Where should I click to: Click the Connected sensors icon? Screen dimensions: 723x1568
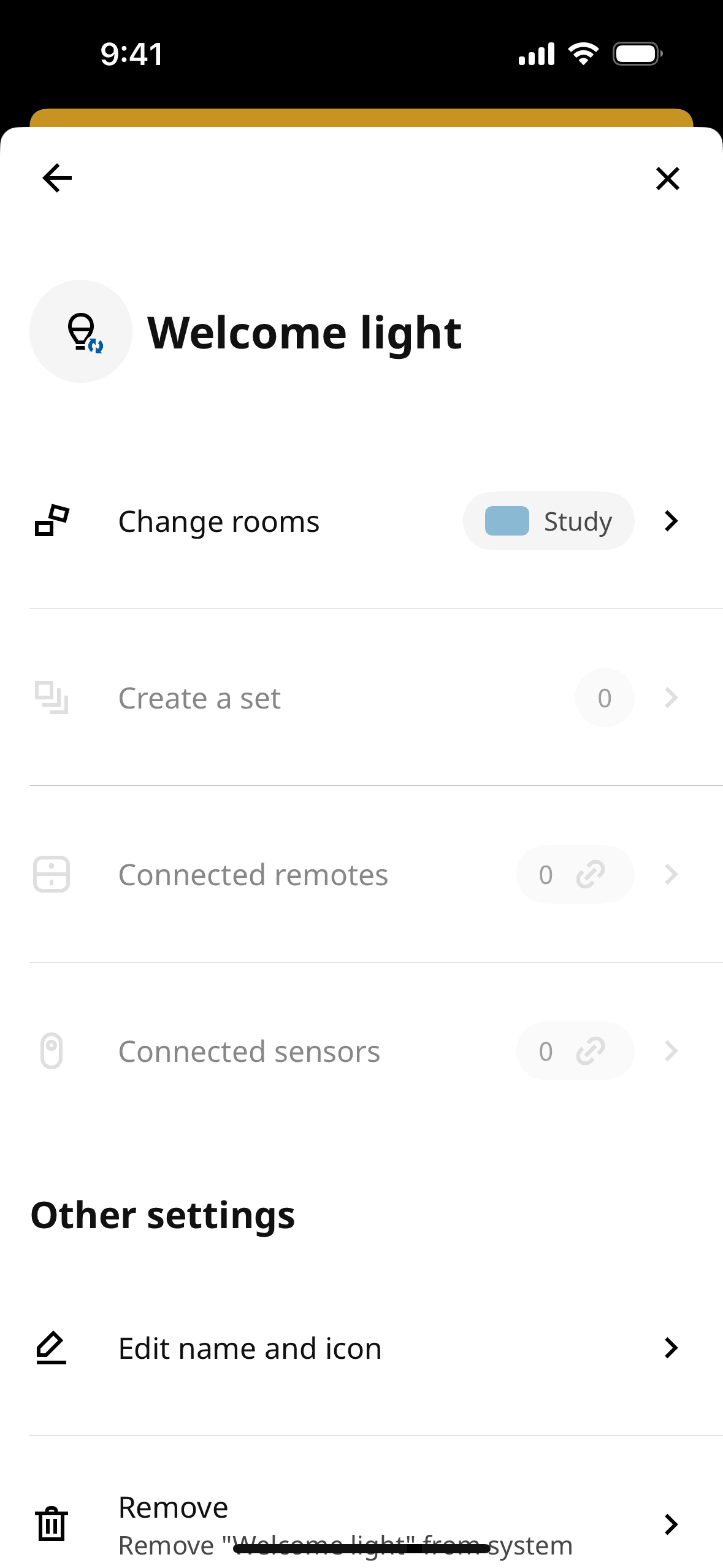[x=52, y=1051]
